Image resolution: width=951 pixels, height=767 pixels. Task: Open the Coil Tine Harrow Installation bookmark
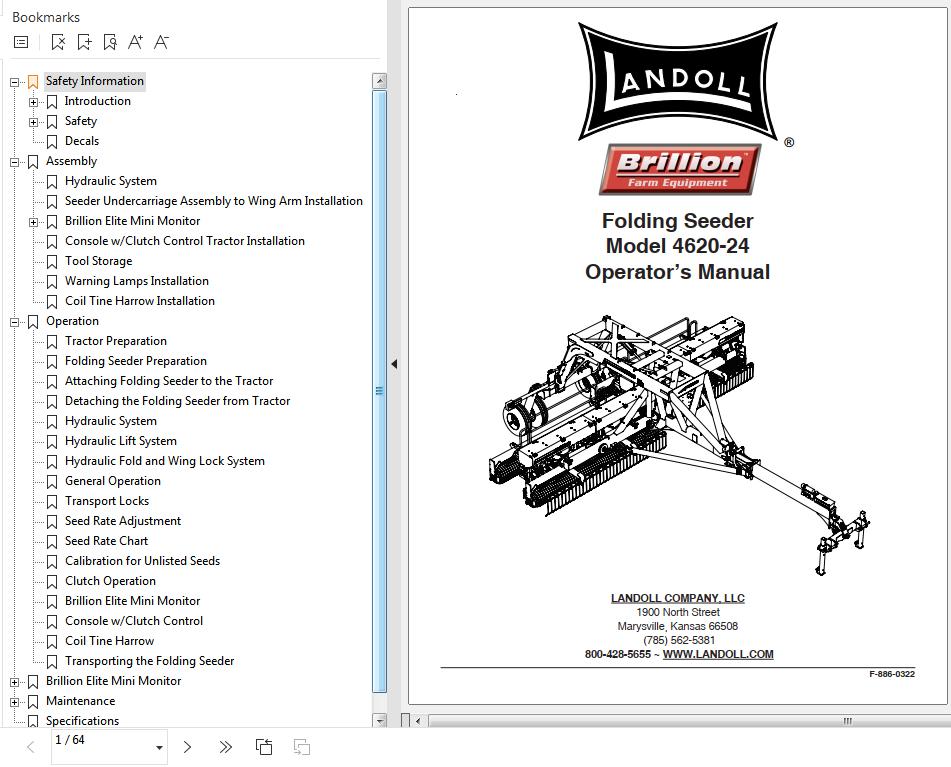(140, 301)
